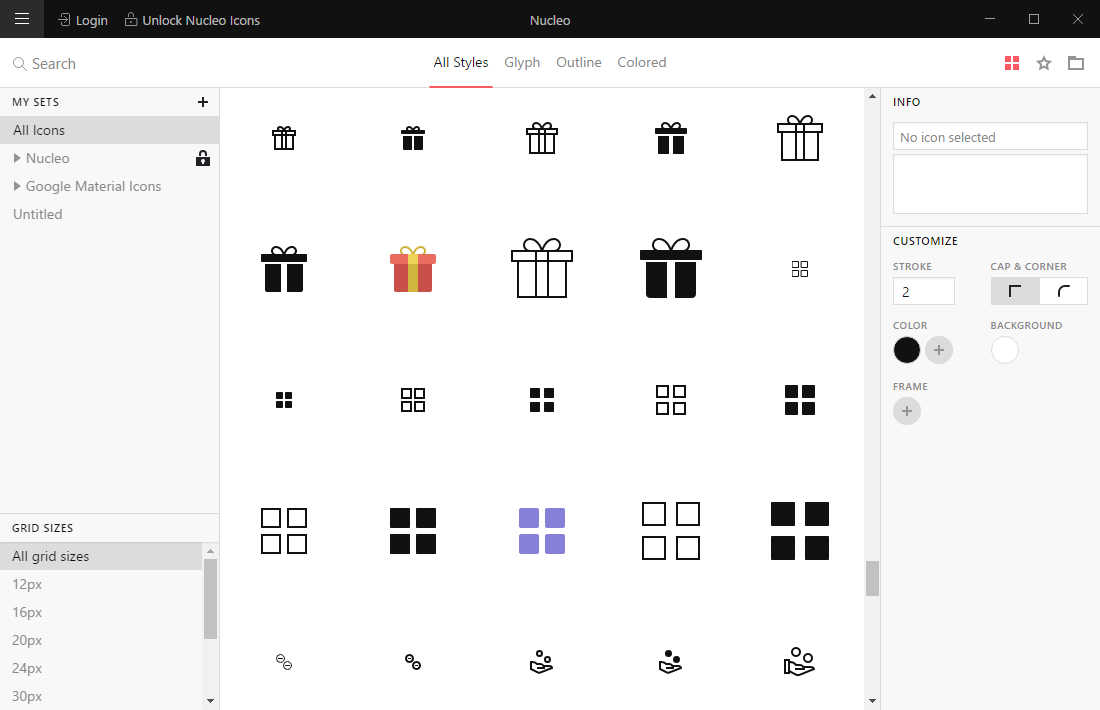This screenshot has height=710, width=1100.
Task: Open the folder icon in toolbar
Action: pyautogui.click(x=1076, y=63)
